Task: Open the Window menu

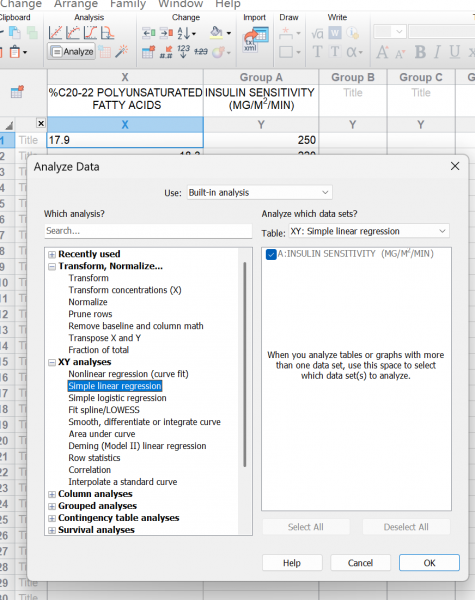Action: click(180, 4)
